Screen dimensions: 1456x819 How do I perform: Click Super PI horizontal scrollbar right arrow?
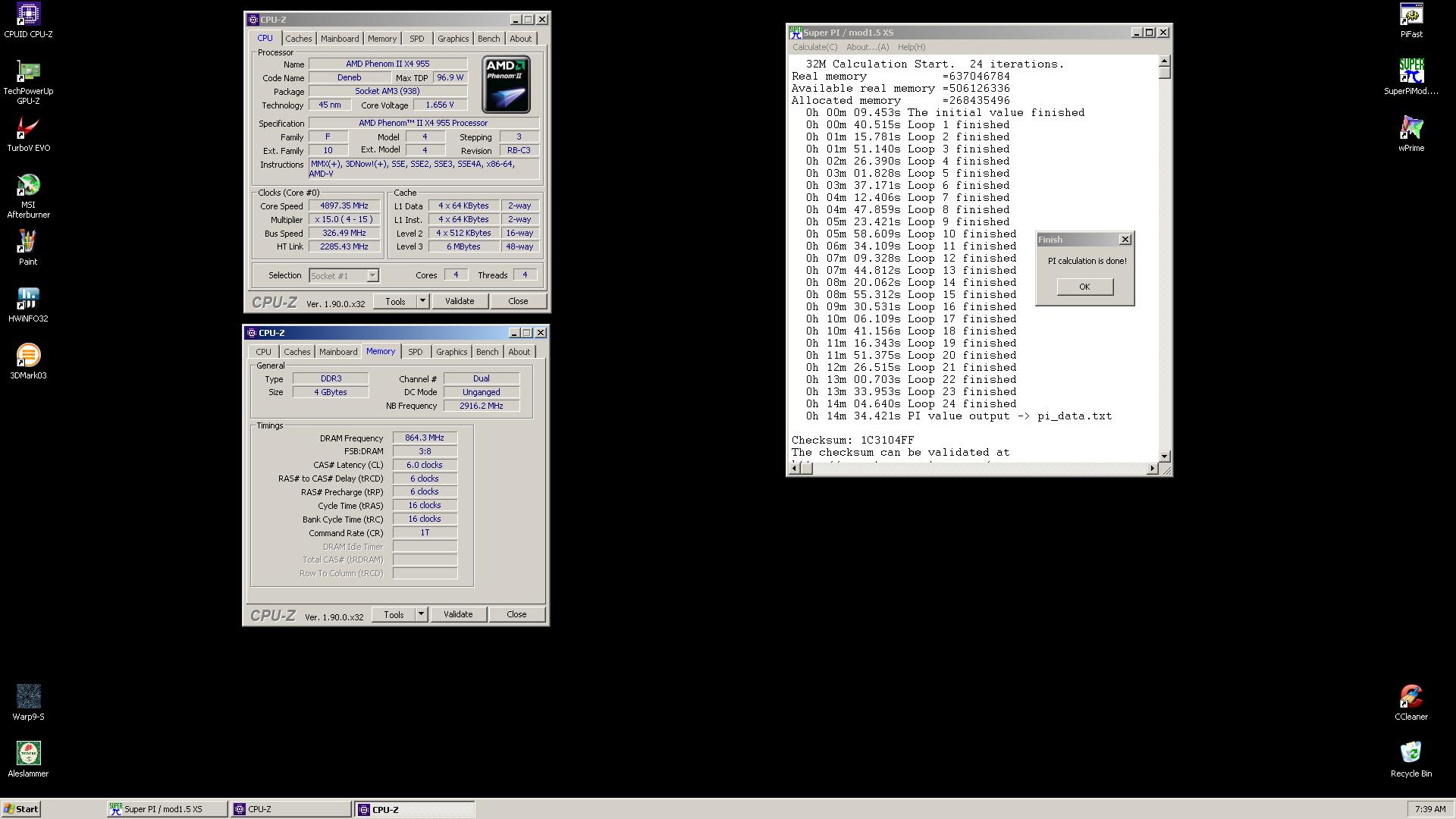coord(1153,469)
